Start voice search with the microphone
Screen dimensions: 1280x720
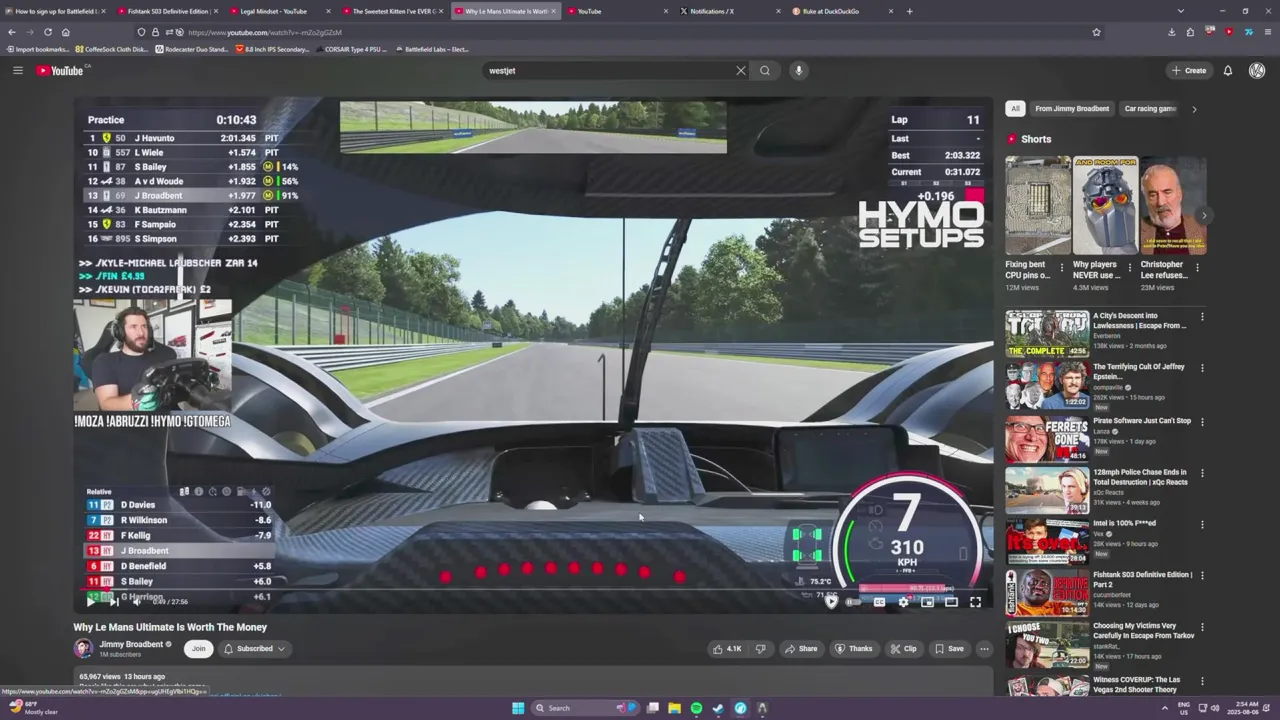point(798,70)
